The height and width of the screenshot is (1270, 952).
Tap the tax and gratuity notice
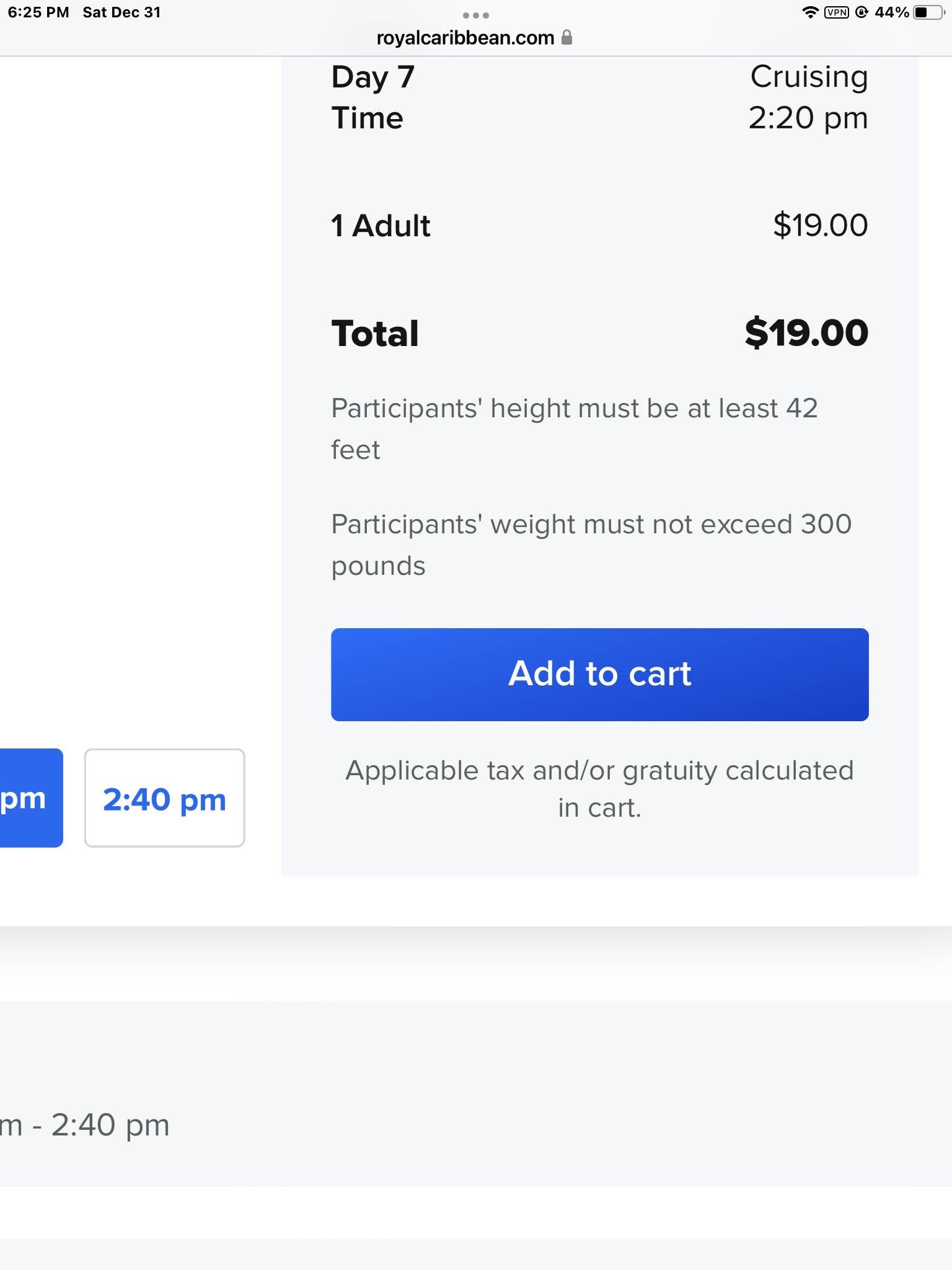click(x=599, y=789)
